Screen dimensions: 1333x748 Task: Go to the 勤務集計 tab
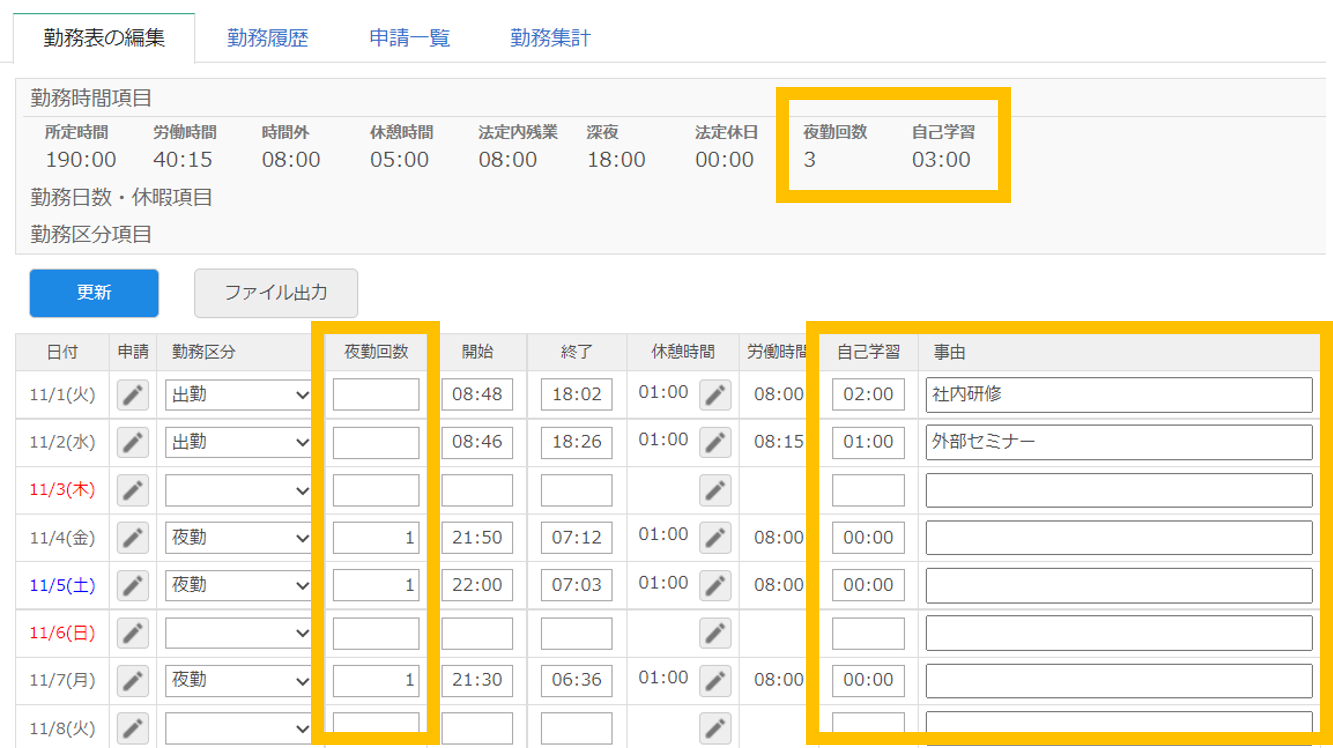tap(550, 38)
